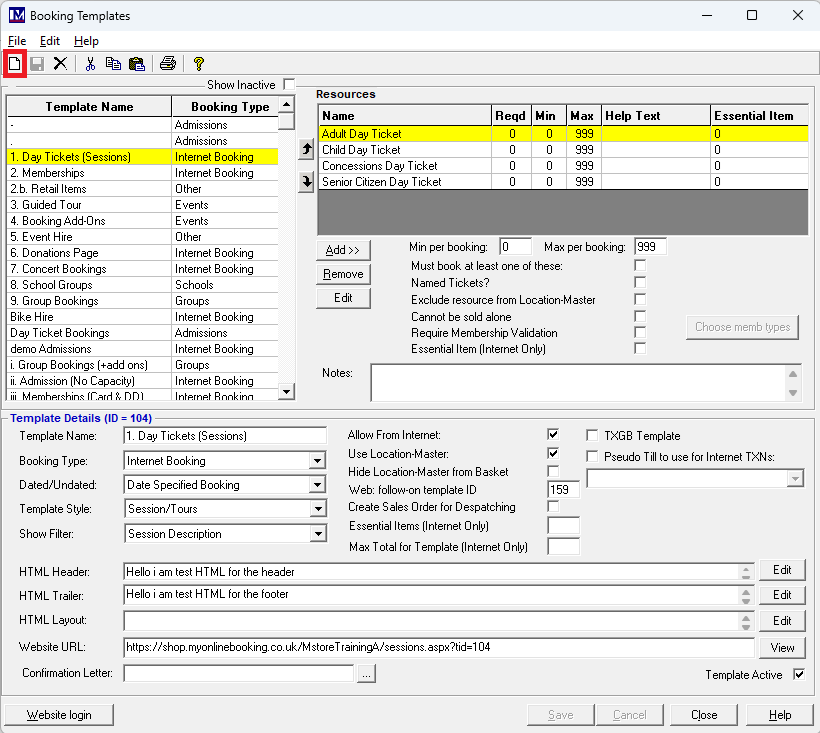
Task: Open the Show Filter dropdown
Action: coord(317,534)
